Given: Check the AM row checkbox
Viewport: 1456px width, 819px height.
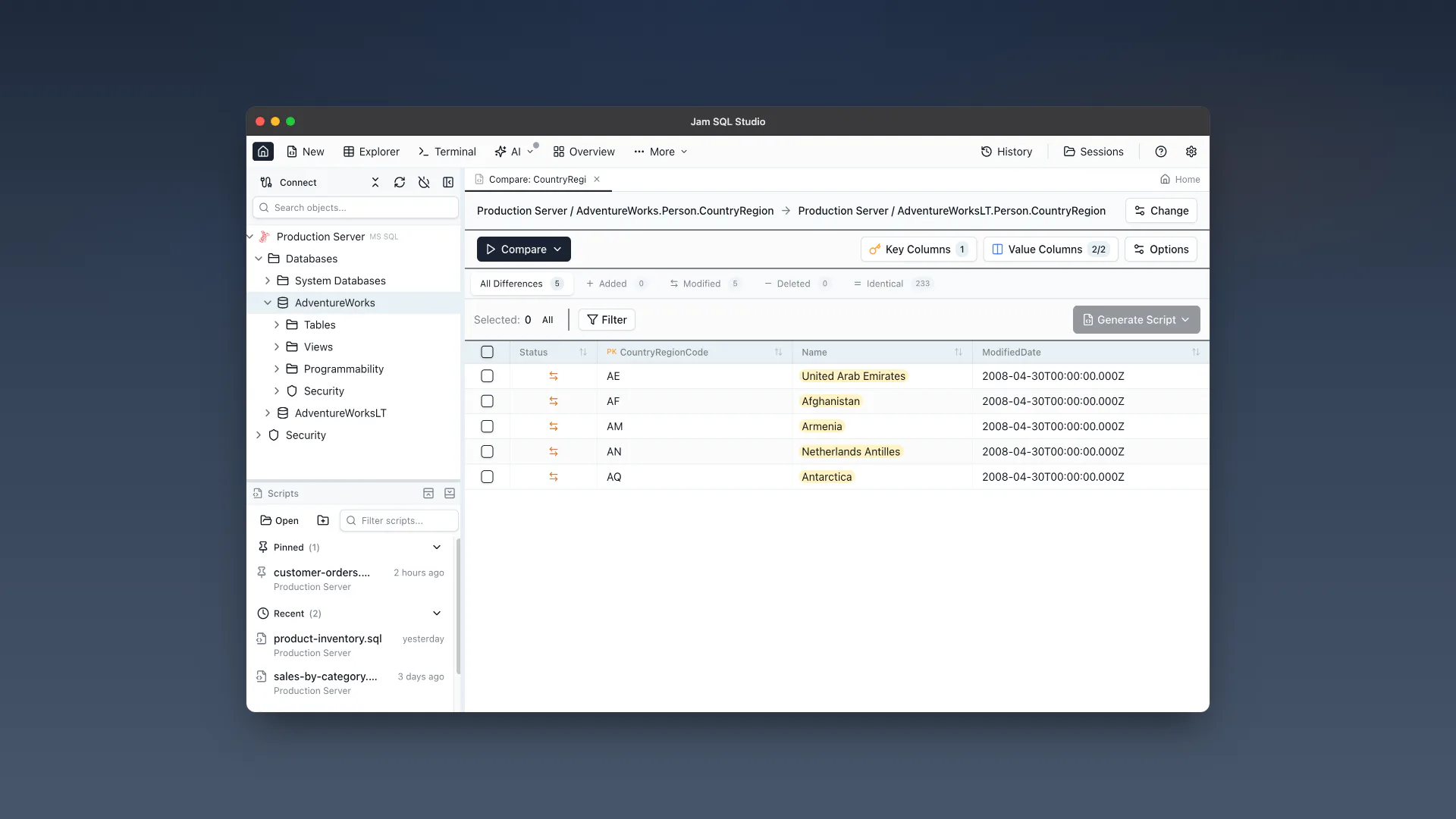Looking at the screenshot, I should coord(488,427).
